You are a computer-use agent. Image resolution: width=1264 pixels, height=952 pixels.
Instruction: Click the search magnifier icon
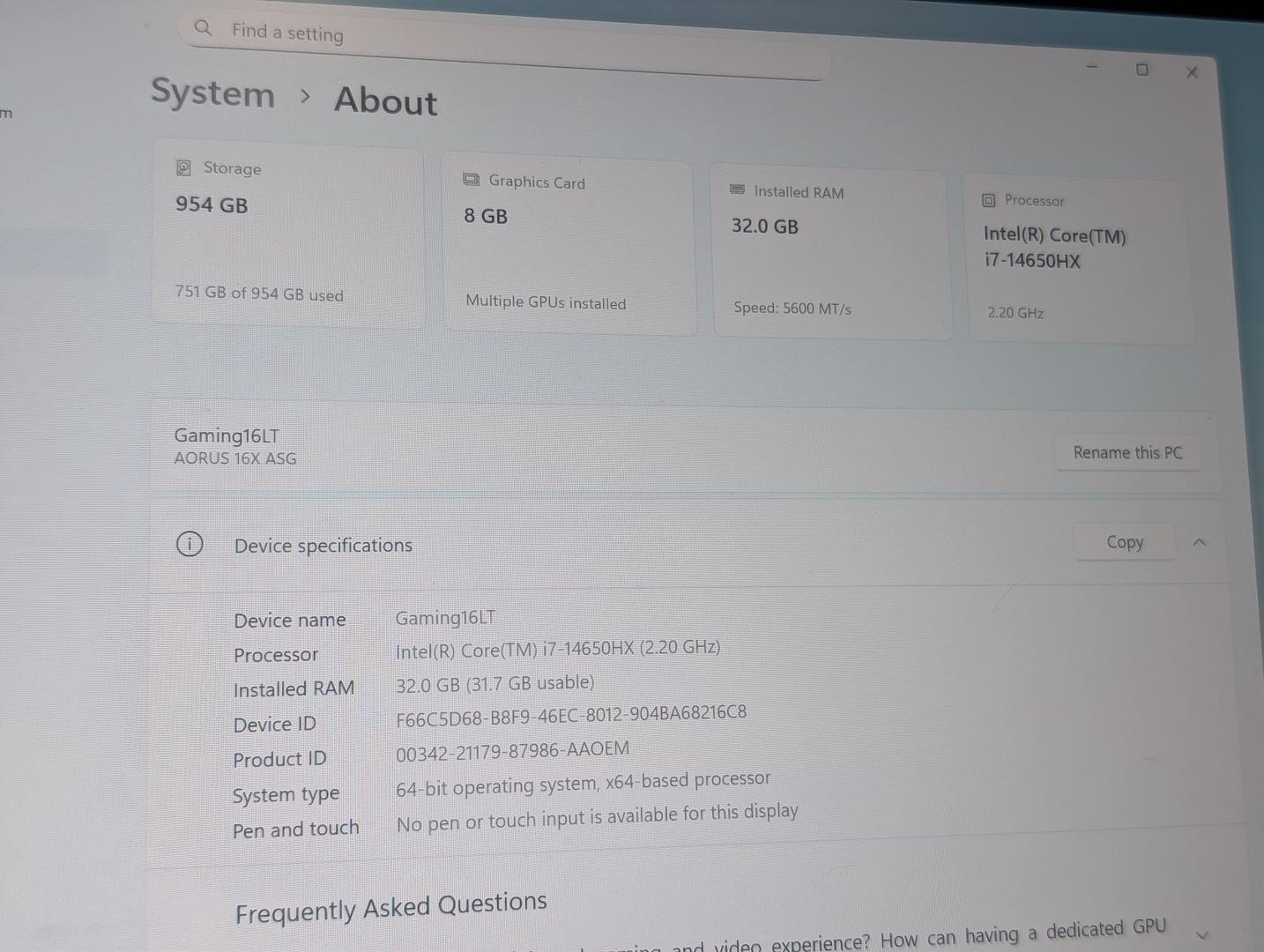tap(203, 27)
